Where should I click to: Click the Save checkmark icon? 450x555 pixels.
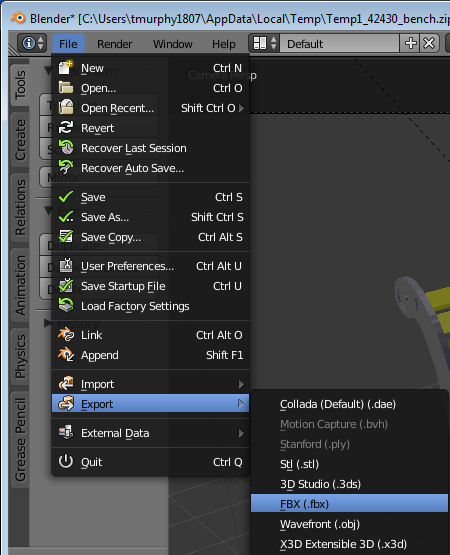65,197
